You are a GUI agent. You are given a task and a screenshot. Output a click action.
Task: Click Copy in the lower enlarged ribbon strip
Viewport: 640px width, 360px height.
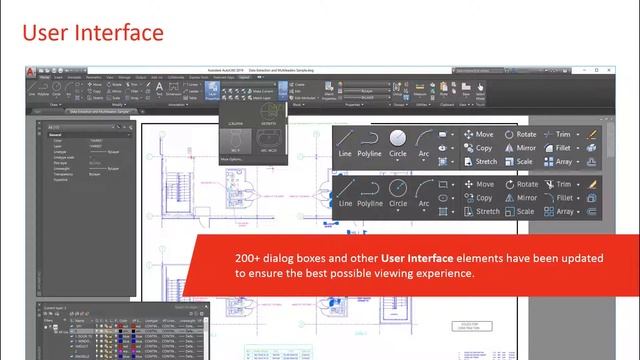pyautogui.click(x=478, y=198)
